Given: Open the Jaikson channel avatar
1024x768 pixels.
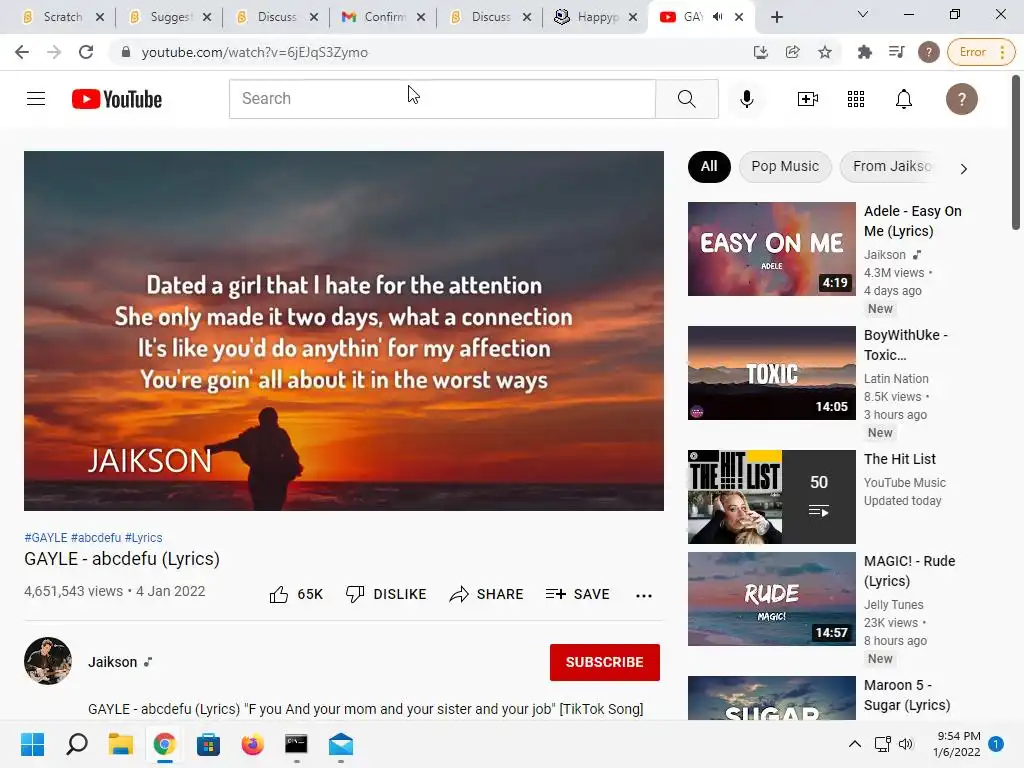Looking at the screenshot, I should [48, 661].
